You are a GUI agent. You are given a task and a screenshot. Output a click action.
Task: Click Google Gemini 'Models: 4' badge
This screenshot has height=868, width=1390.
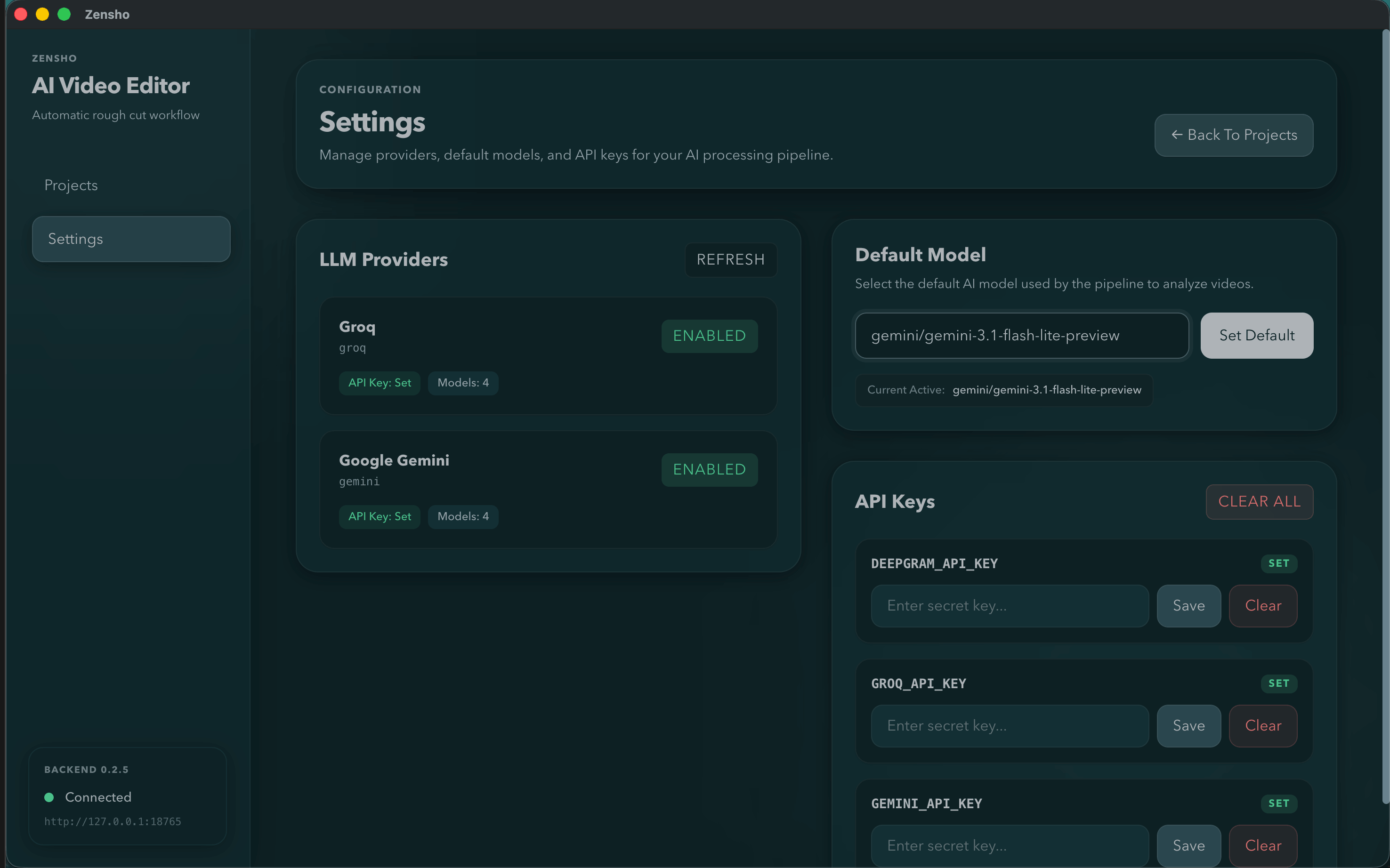463,517
